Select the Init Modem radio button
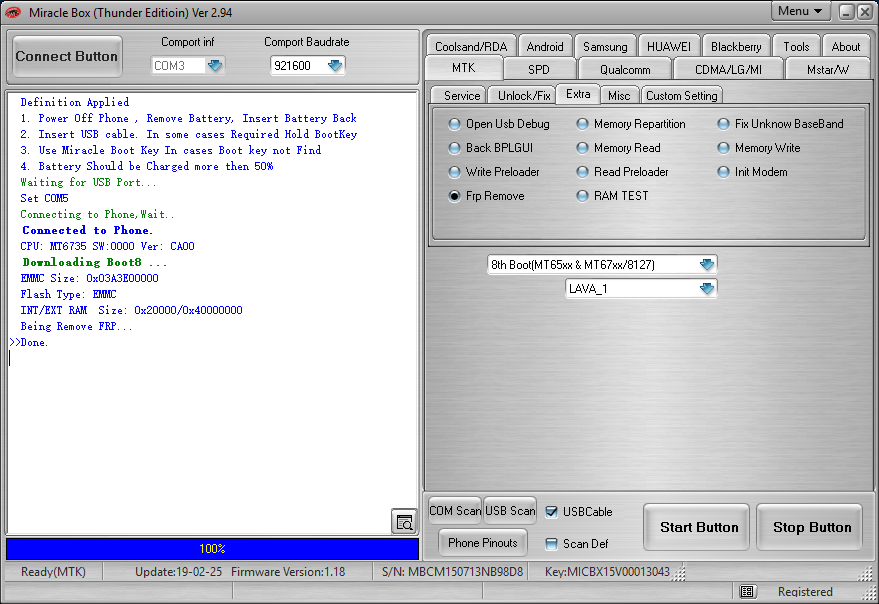Image resolution: width=879 pixels, height=604 pixels. (752, 172)
